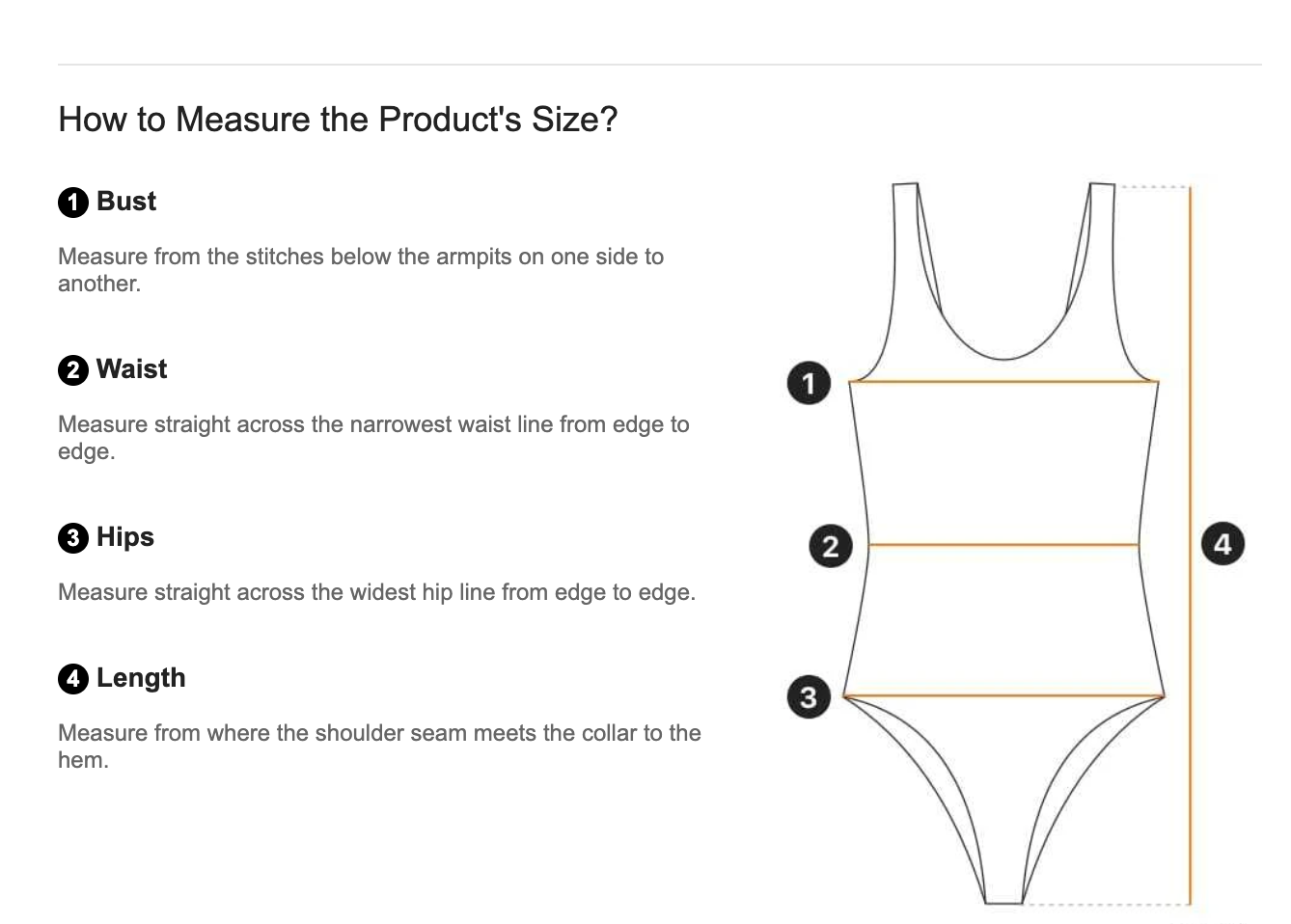
Task: Click the Bust heading
Action: pyautogui.click(x=126, y=202)
